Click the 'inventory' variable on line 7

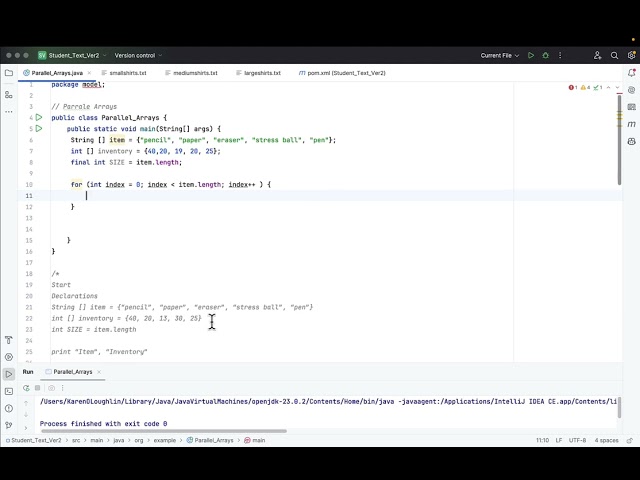coord(115,151)
